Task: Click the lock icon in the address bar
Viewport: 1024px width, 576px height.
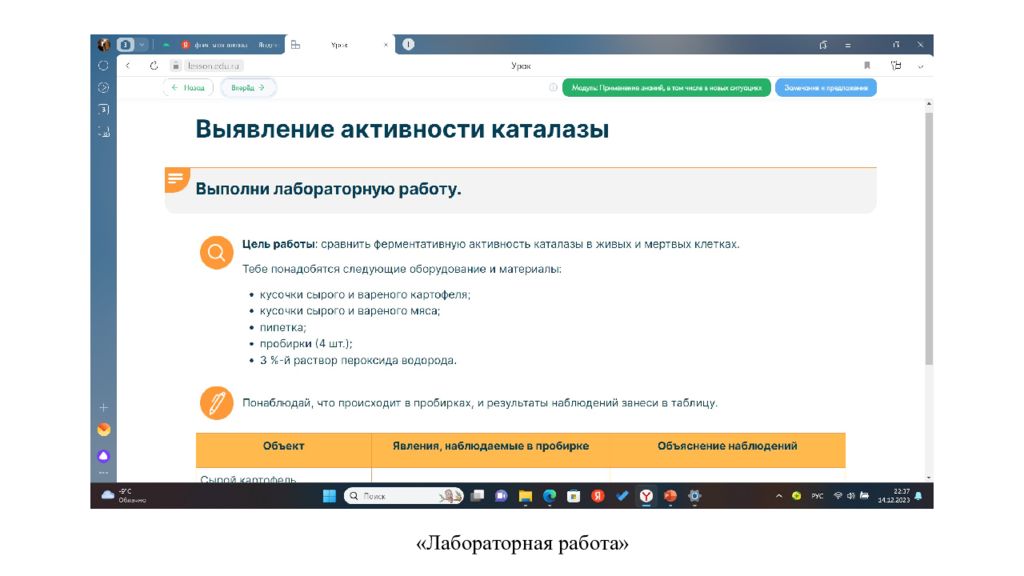Action: click(176, 66)
